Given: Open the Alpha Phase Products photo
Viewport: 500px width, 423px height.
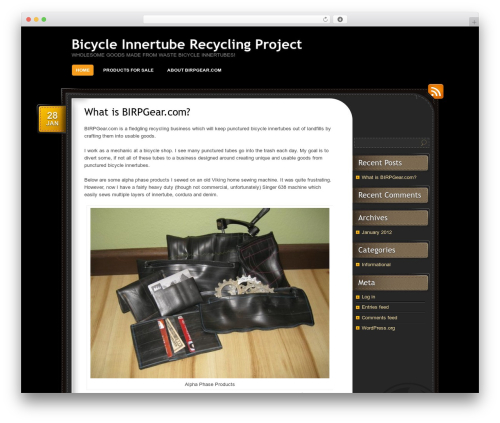Looking at the screenshot, I should [x=210, y=293].
